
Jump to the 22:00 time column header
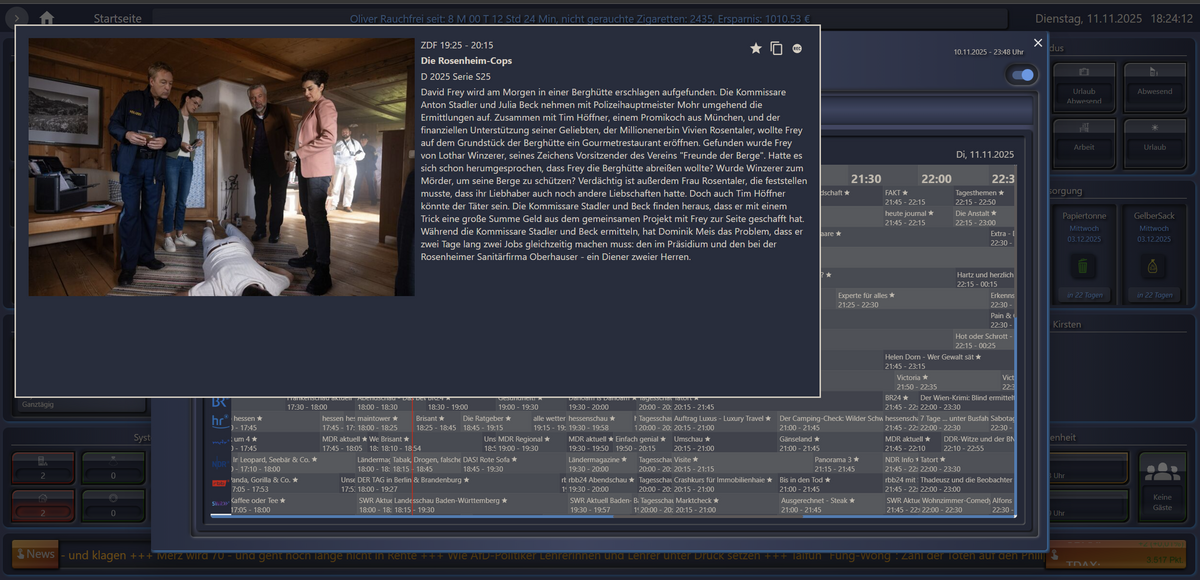point(936,179)
